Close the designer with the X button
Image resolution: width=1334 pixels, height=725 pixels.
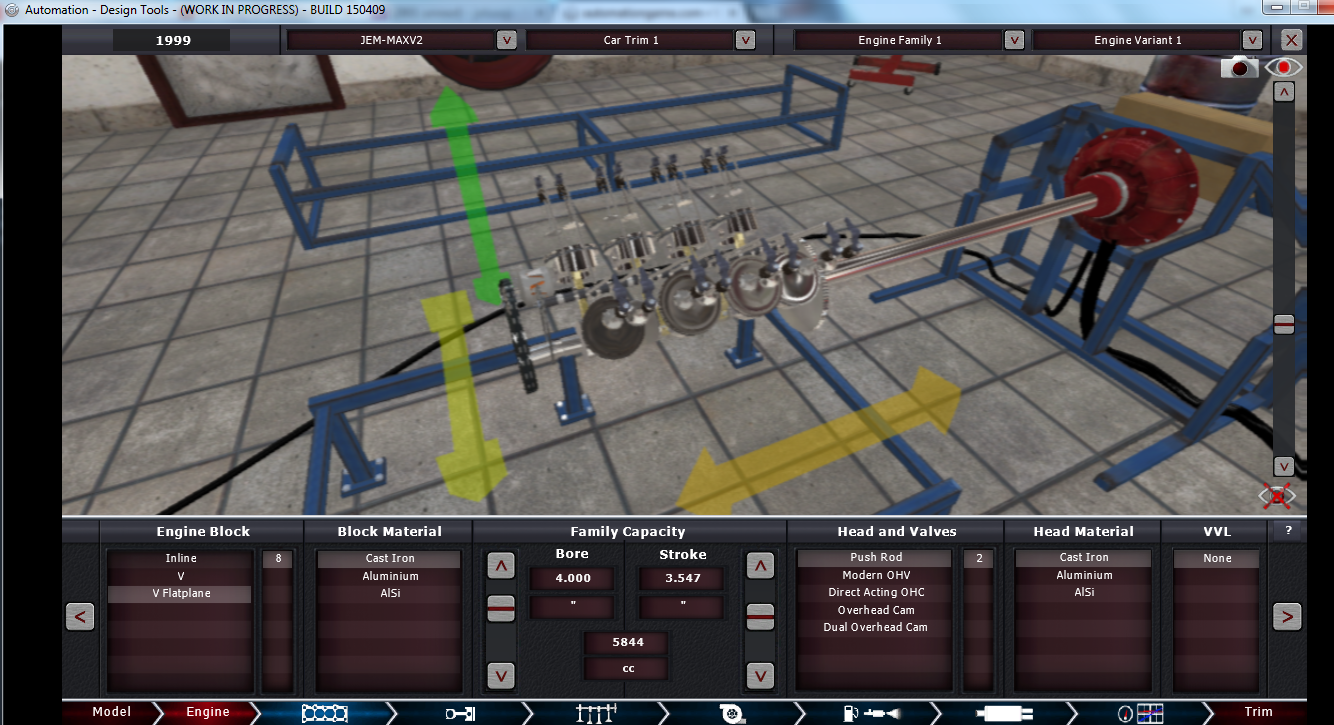pos(1292,40)
